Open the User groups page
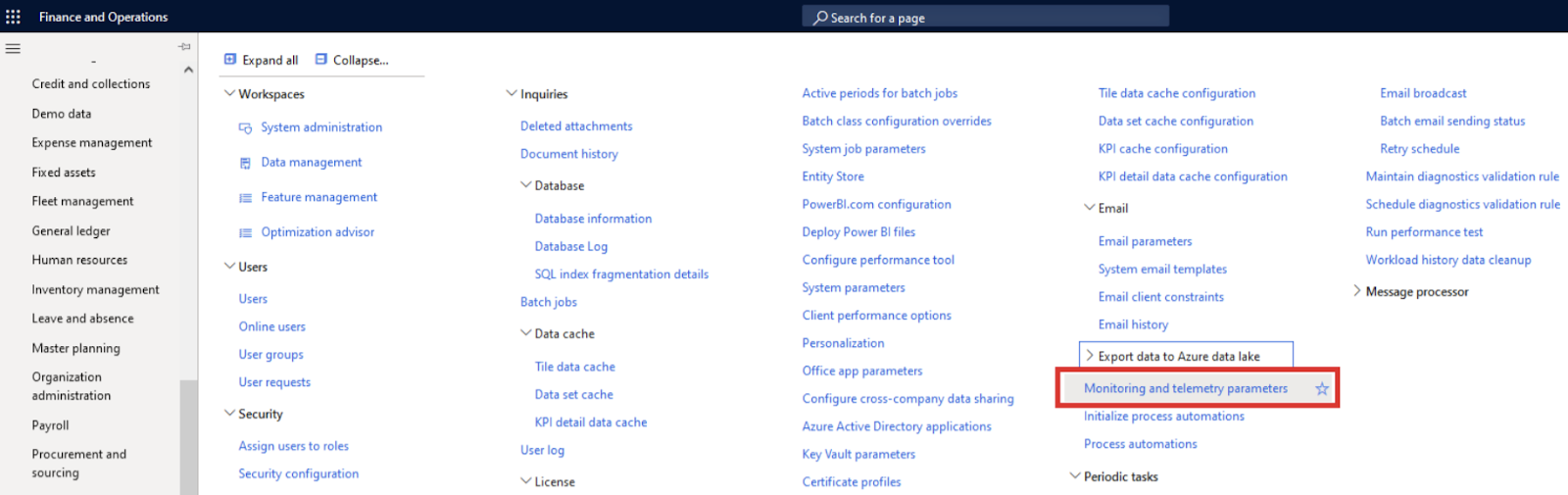Image resolution: width=1568 pixels, height=495 pixels. pyautogui.click(x=270, y=355)
